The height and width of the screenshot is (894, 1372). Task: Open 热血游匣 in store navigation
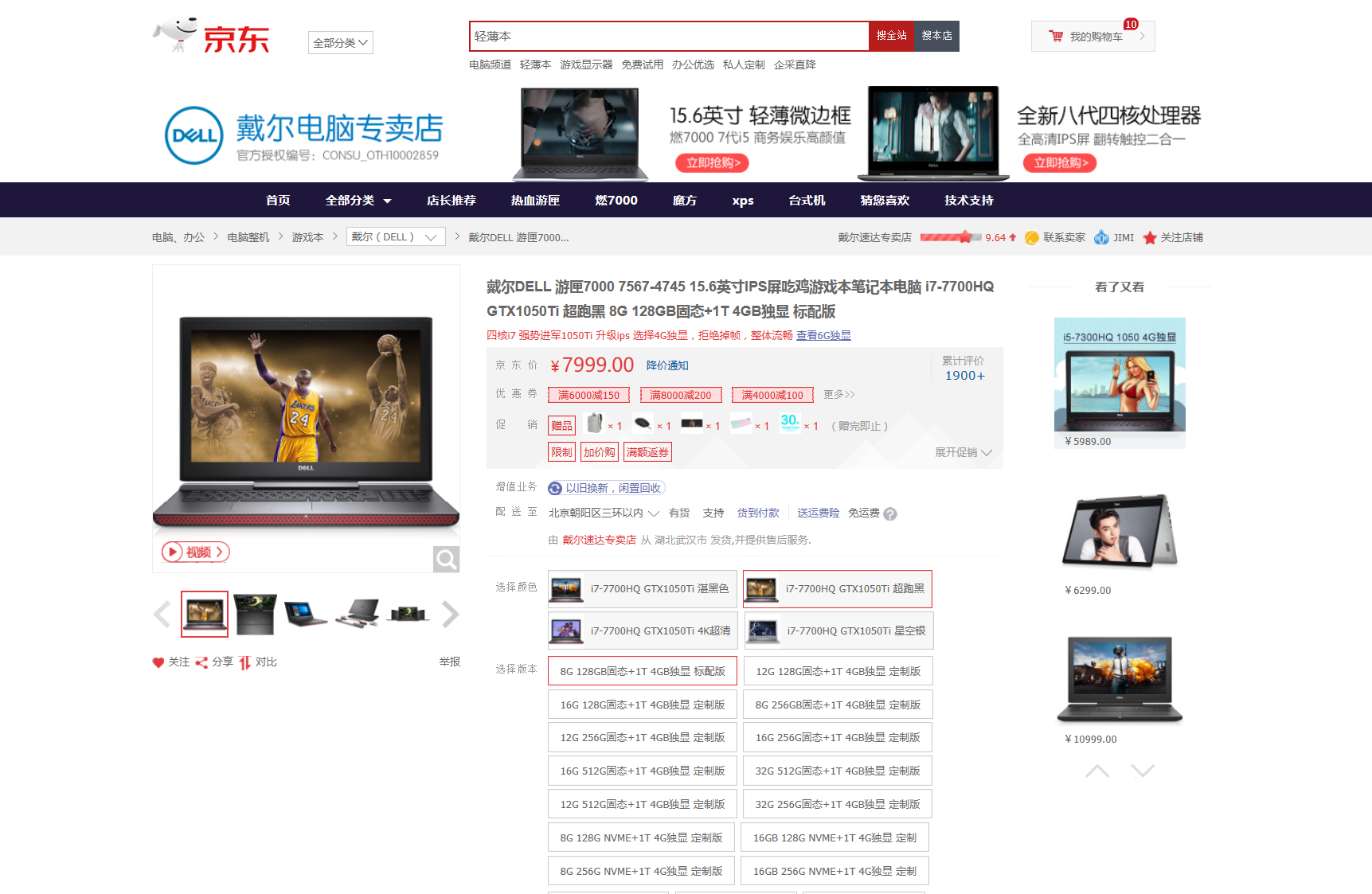(x=535, y=201)
